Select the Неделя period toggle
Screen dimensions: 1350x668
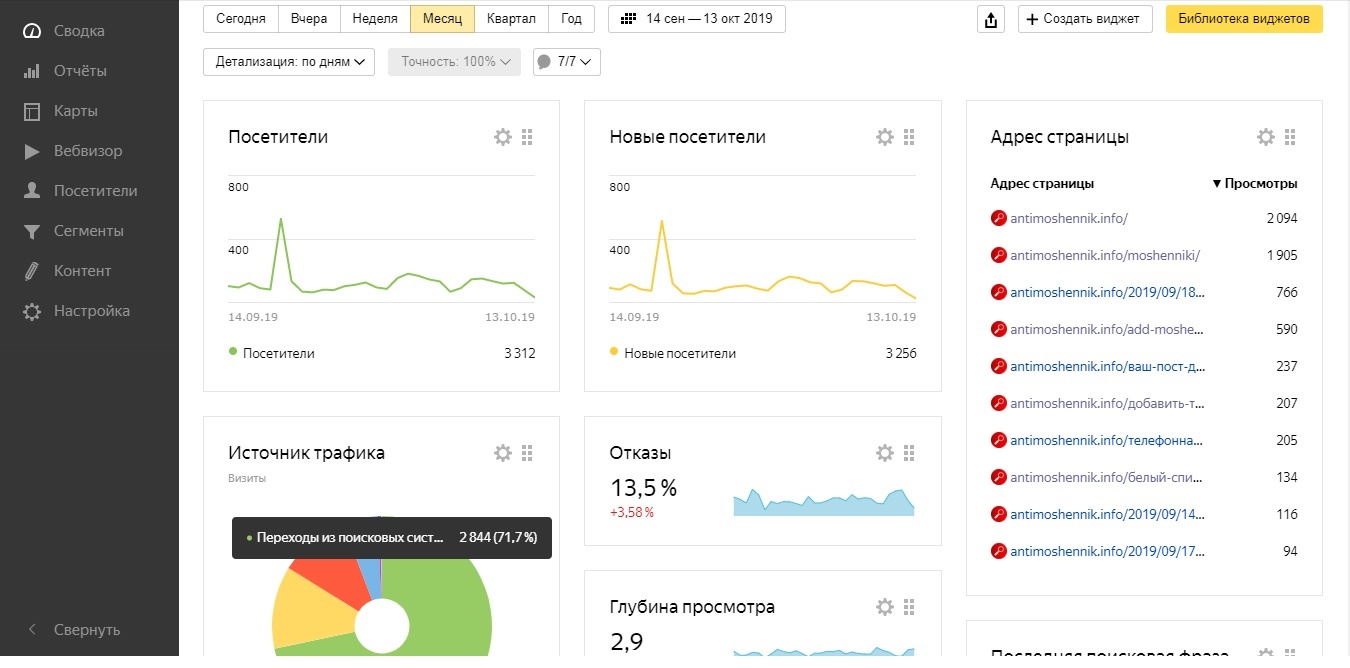point(375,19)
